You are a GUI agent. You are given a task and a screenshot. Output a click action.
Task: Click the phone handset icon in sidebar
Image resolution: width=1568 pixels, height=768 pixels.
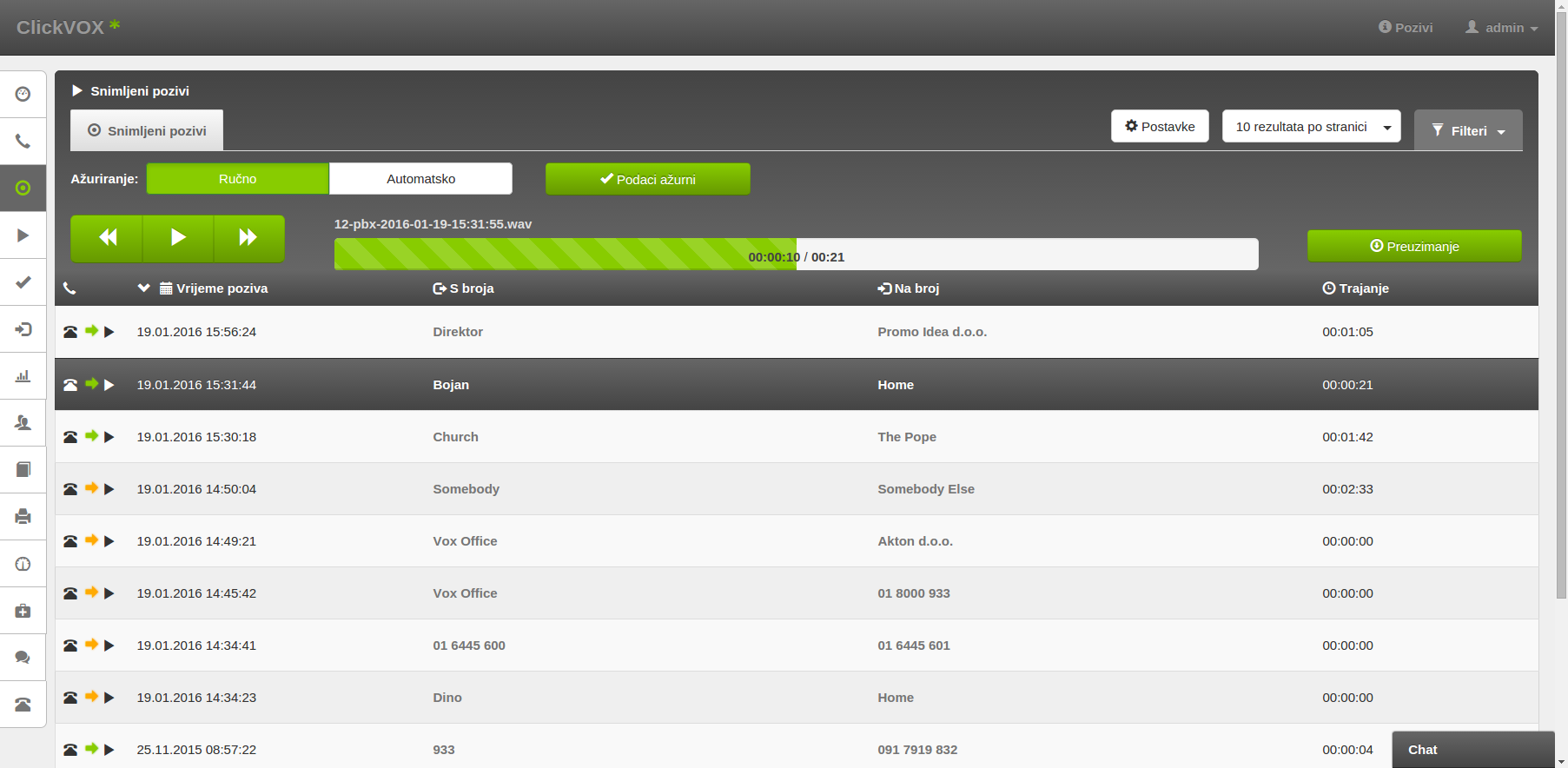coord(23,141)
